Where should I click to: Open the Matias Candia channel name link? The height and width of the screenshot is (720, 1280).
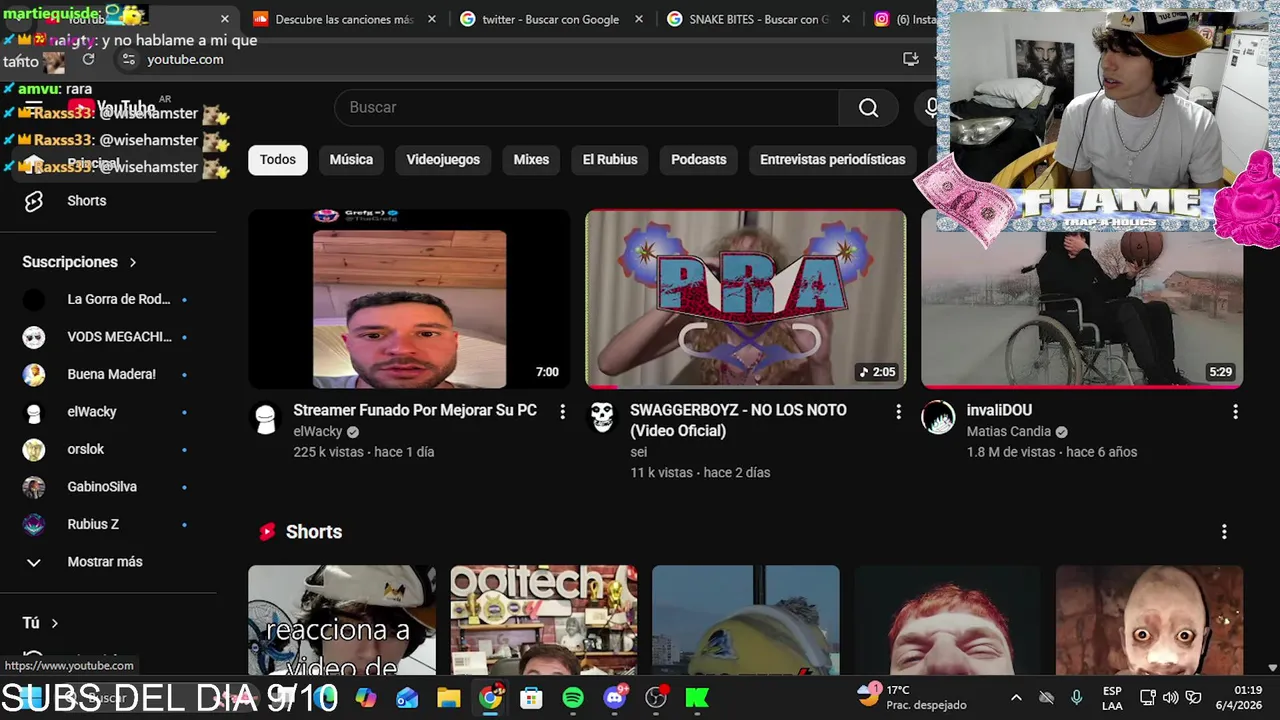(x=1008, y=432)
